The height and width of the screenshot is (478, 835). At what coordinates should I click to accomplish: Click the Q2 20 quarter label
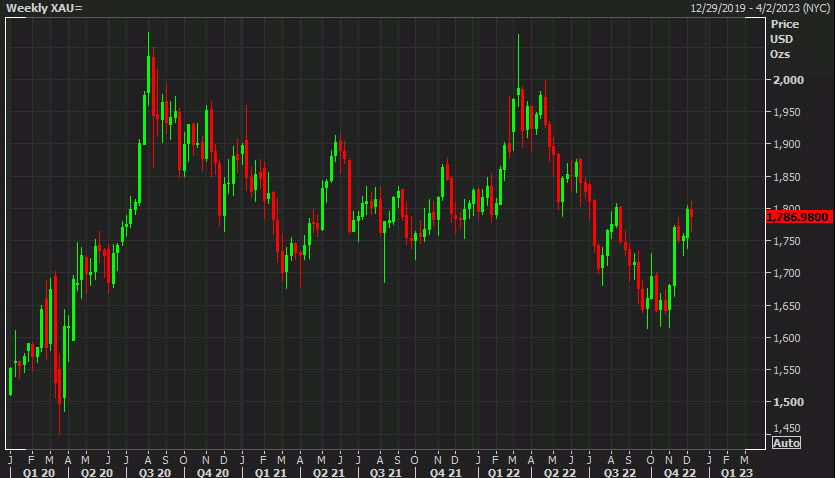(97, 473)
